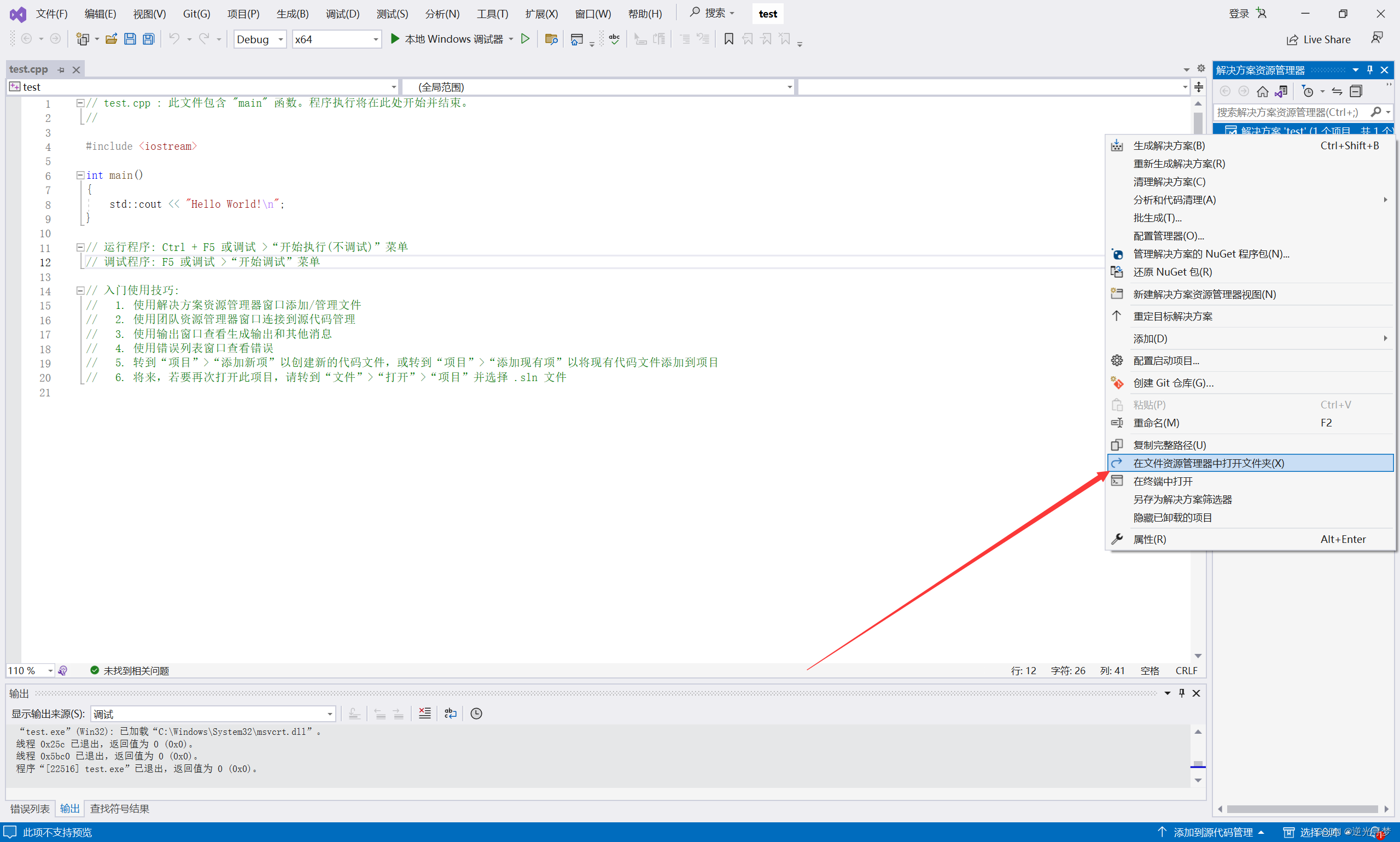
Task: Toggle auto-hide pin on Solution Explorer
Action: 1370,70
